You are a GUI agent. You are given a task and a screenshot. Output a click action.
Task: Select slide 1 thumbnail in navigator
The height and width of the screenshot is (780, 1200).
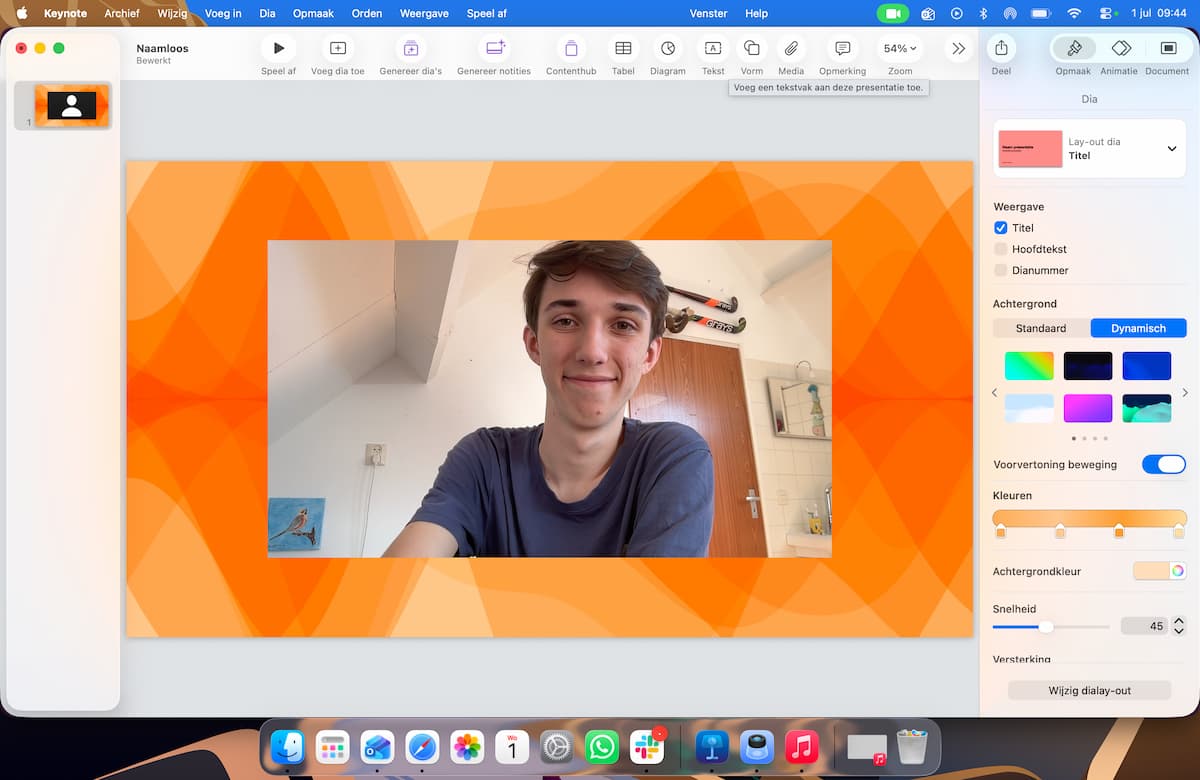71,105
